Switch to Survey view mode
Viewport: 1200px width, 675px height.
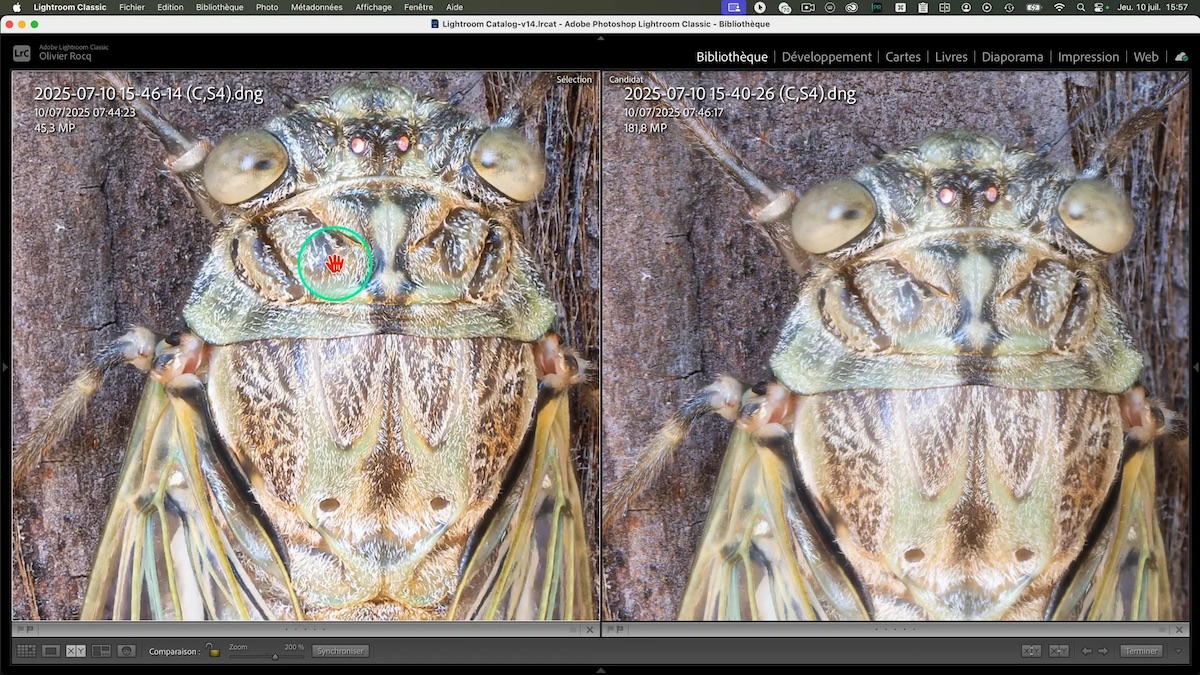click(x=101, y=651)
